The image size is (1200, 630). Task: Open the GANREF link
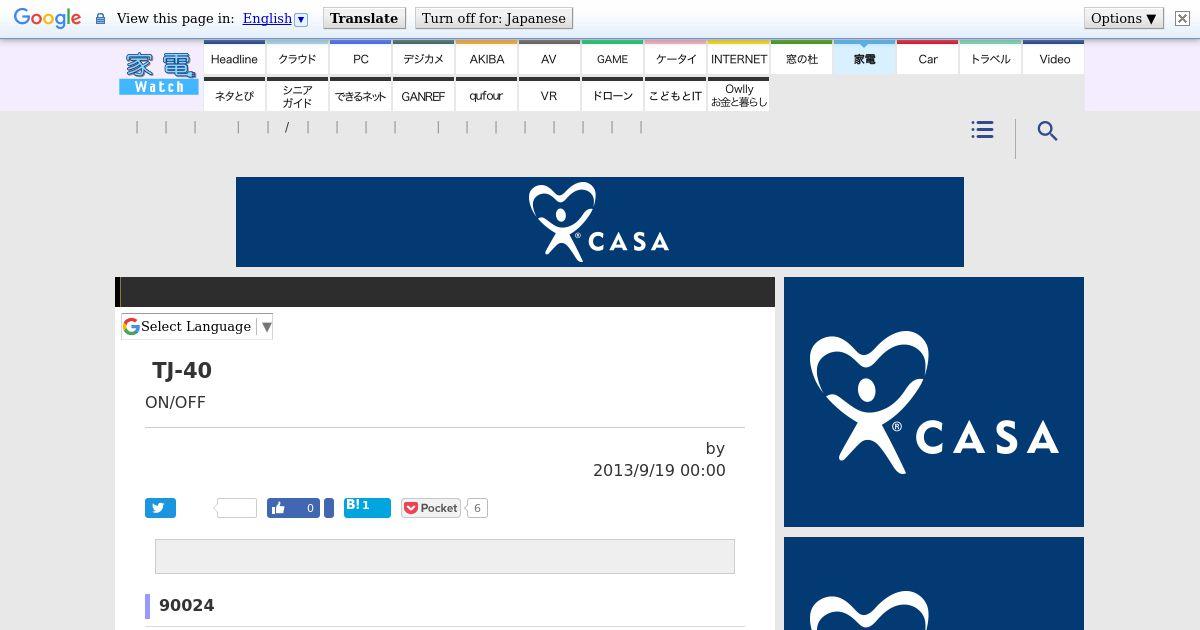(x=423, y=95)
